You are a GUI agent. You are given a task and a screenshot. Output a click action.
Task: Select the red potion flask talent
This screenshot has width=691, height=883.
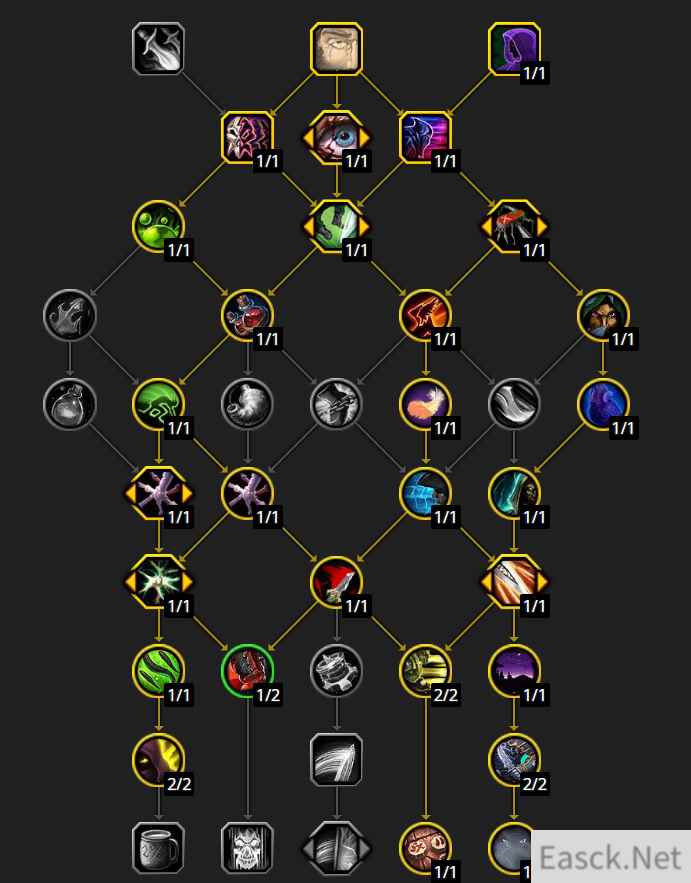point(247,315)
